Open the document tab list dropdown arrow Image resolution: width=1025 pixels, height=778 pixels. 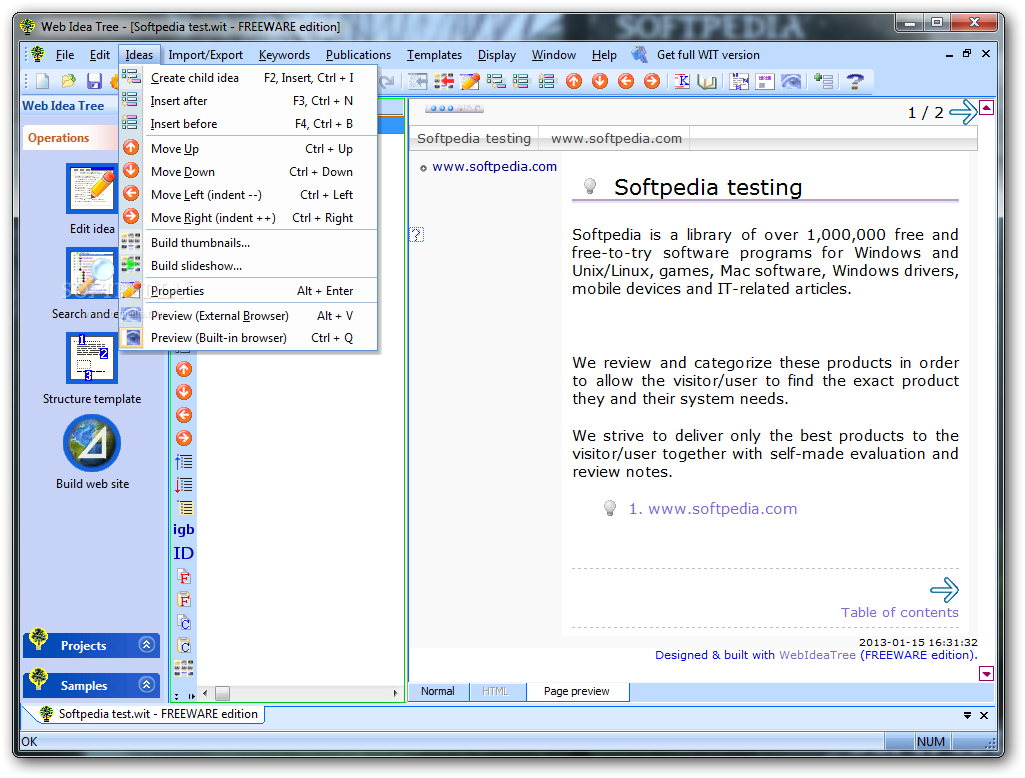coord(967,715)
